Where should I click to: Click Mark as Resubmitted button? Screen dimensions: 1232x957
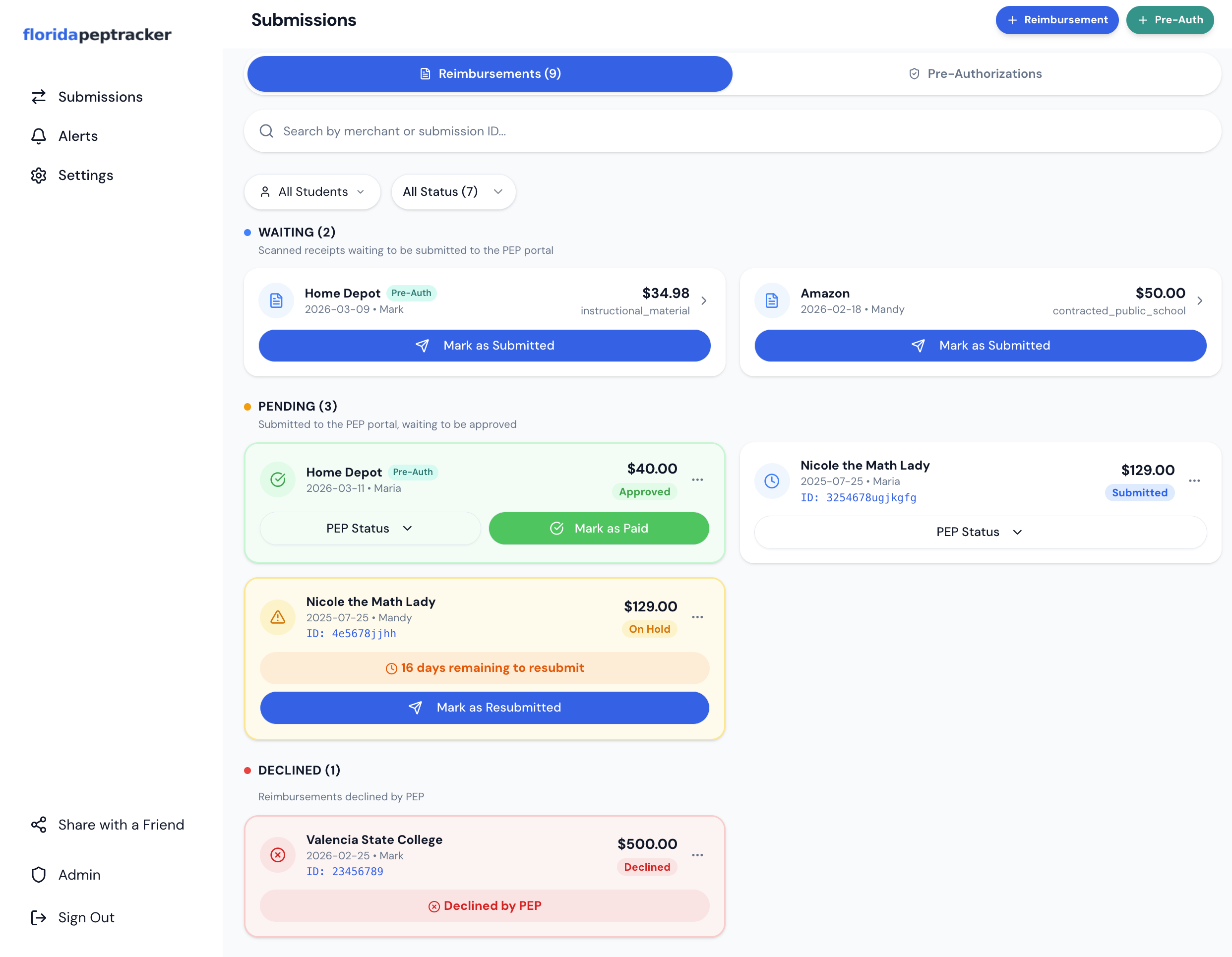(x=485, y=708)
